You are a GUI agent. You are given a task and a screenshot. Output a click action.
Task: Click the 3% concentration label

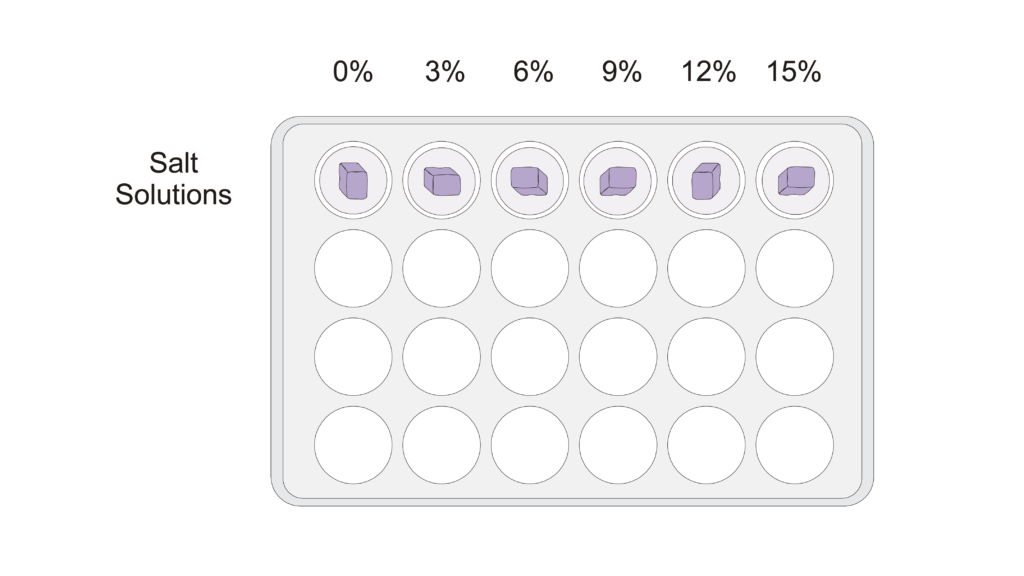444,72
